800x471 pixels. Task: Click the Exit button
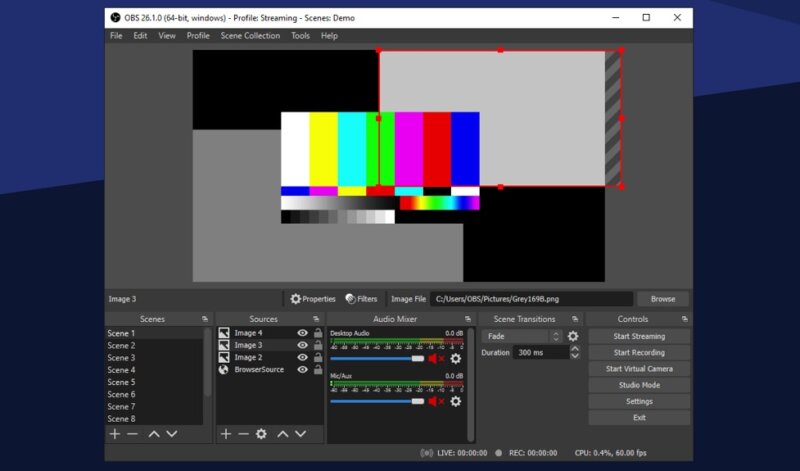coord(639,417)
